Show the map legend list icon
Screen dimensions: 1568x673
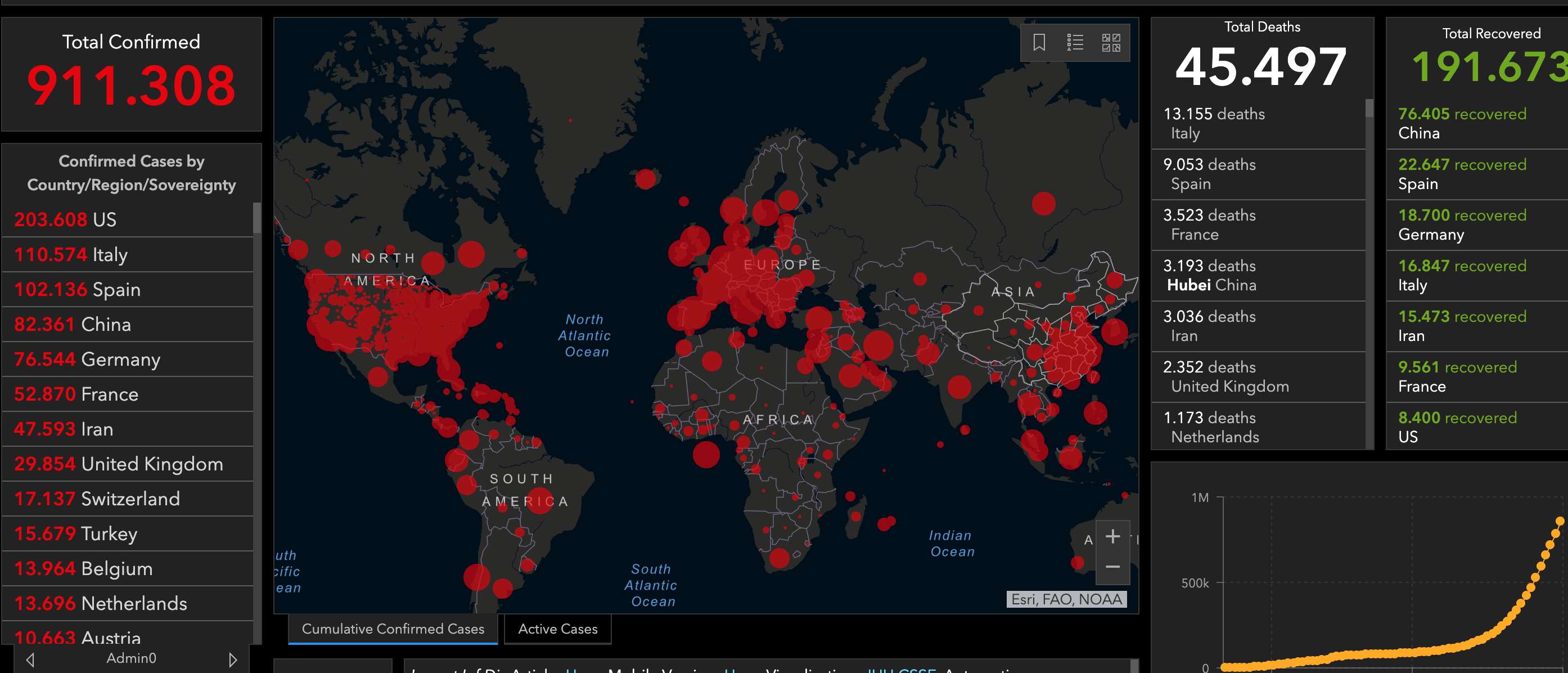1075,43
